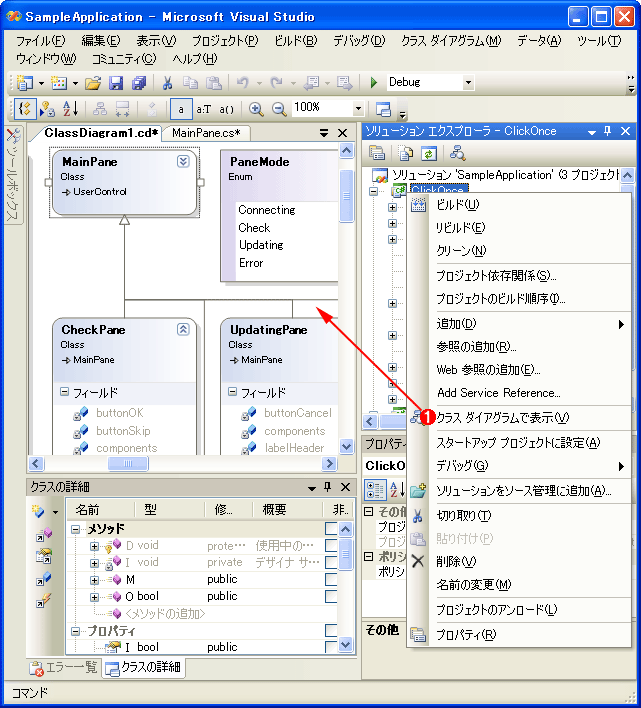Click the Categorized view icon in Properties window

pos(375,489)
